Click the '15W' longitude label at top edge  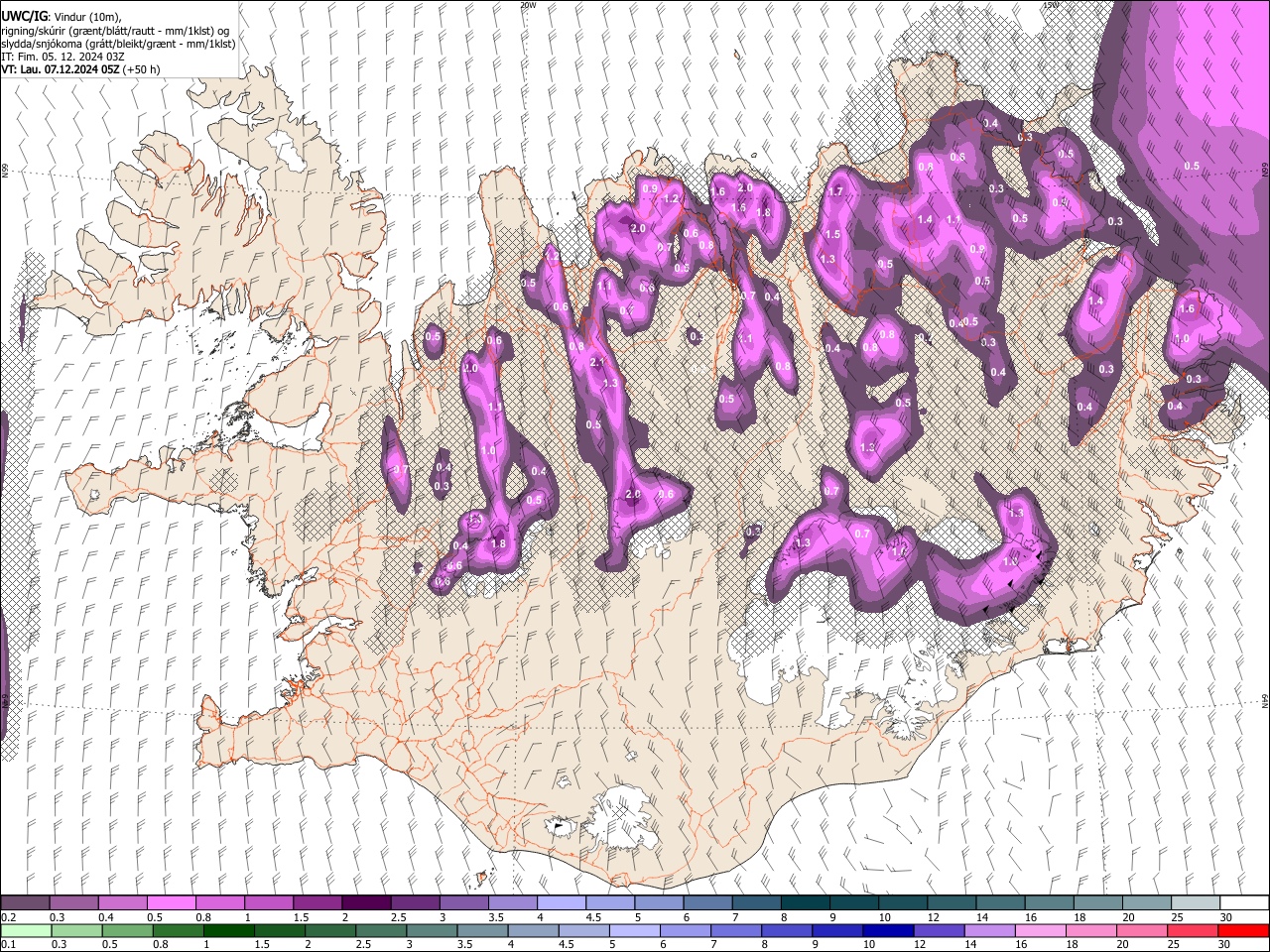coord(1050,5)
